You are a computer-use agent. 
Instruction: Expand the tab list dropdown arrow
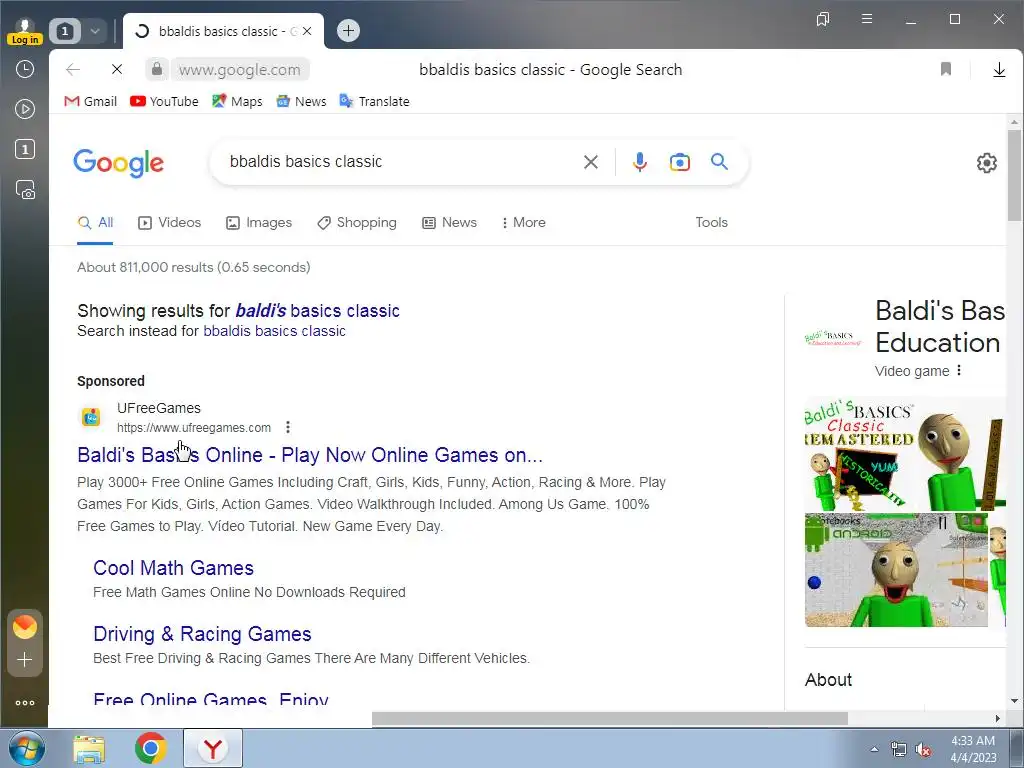95,31
